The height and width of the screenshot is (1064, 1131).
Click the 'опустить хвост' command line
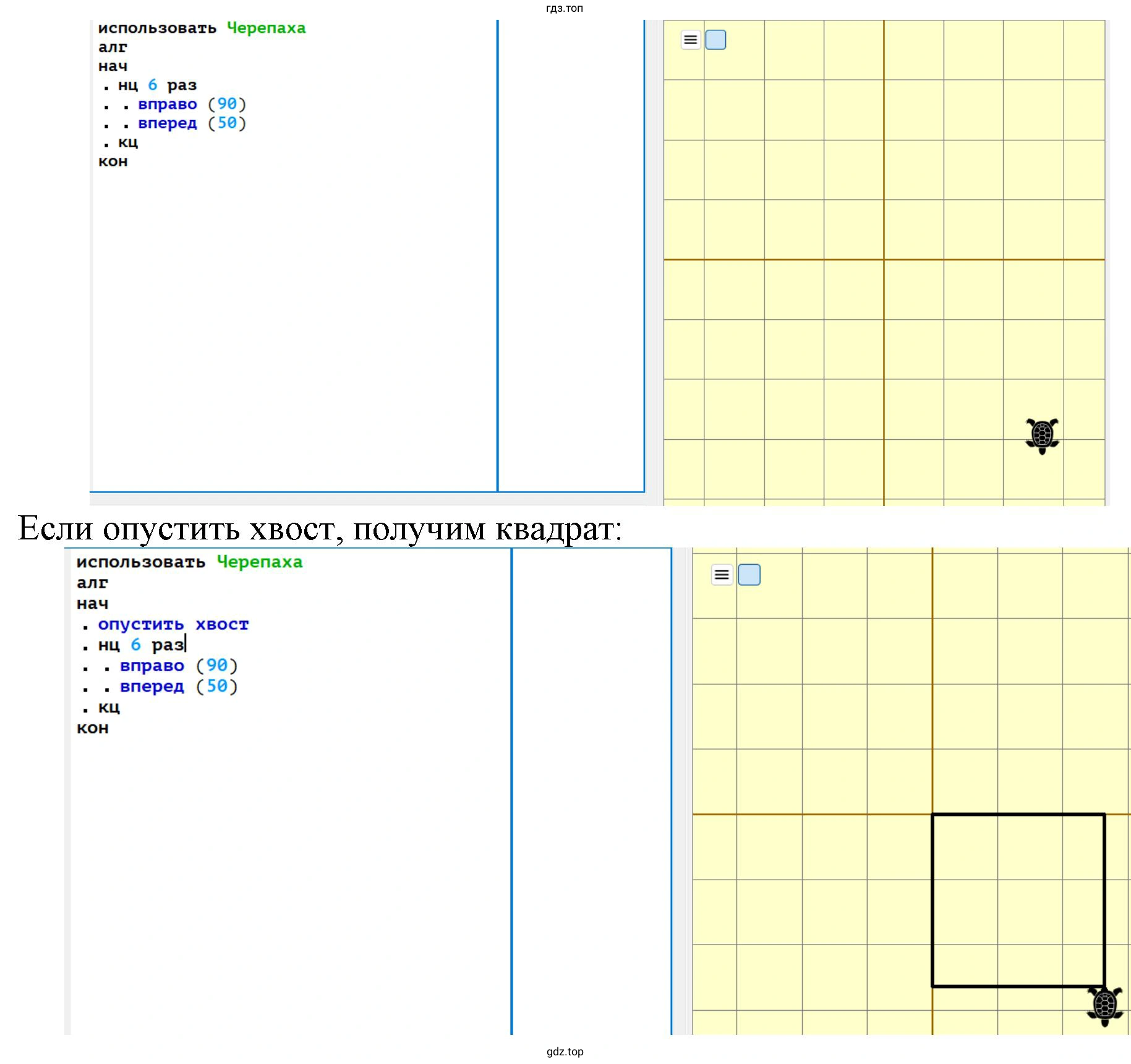(173, 625)
